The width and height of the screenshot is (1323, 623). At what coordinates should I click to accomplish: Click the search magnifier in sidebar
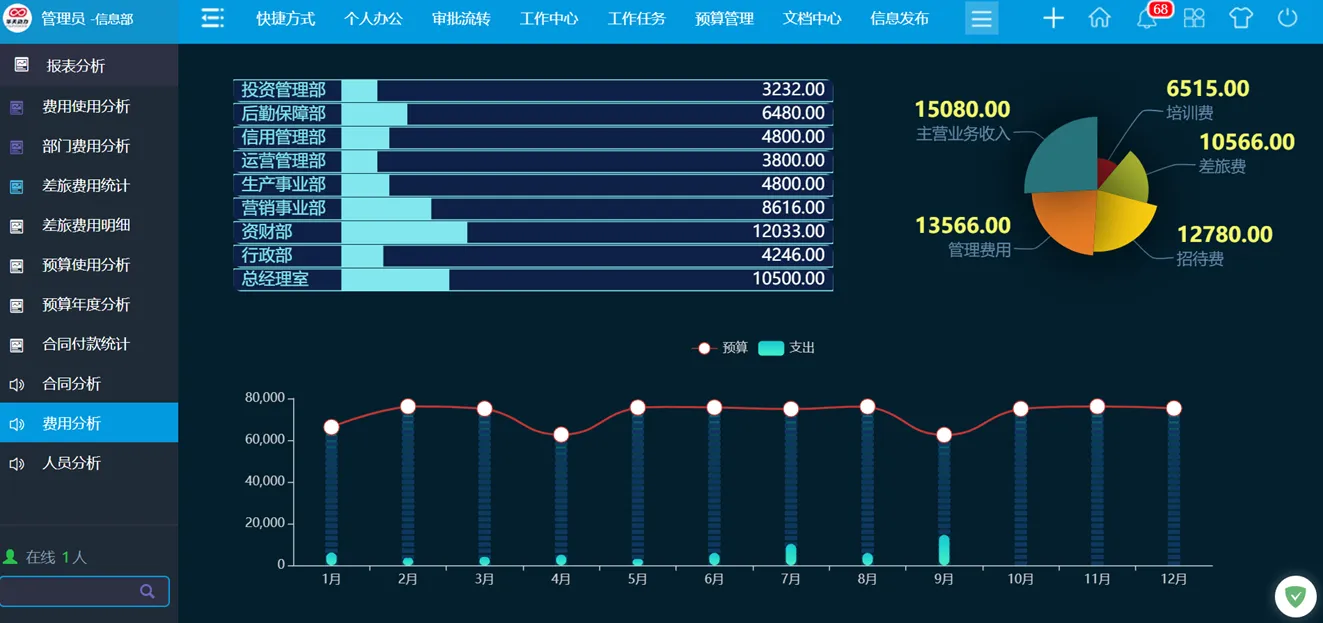tap(147, 591)
